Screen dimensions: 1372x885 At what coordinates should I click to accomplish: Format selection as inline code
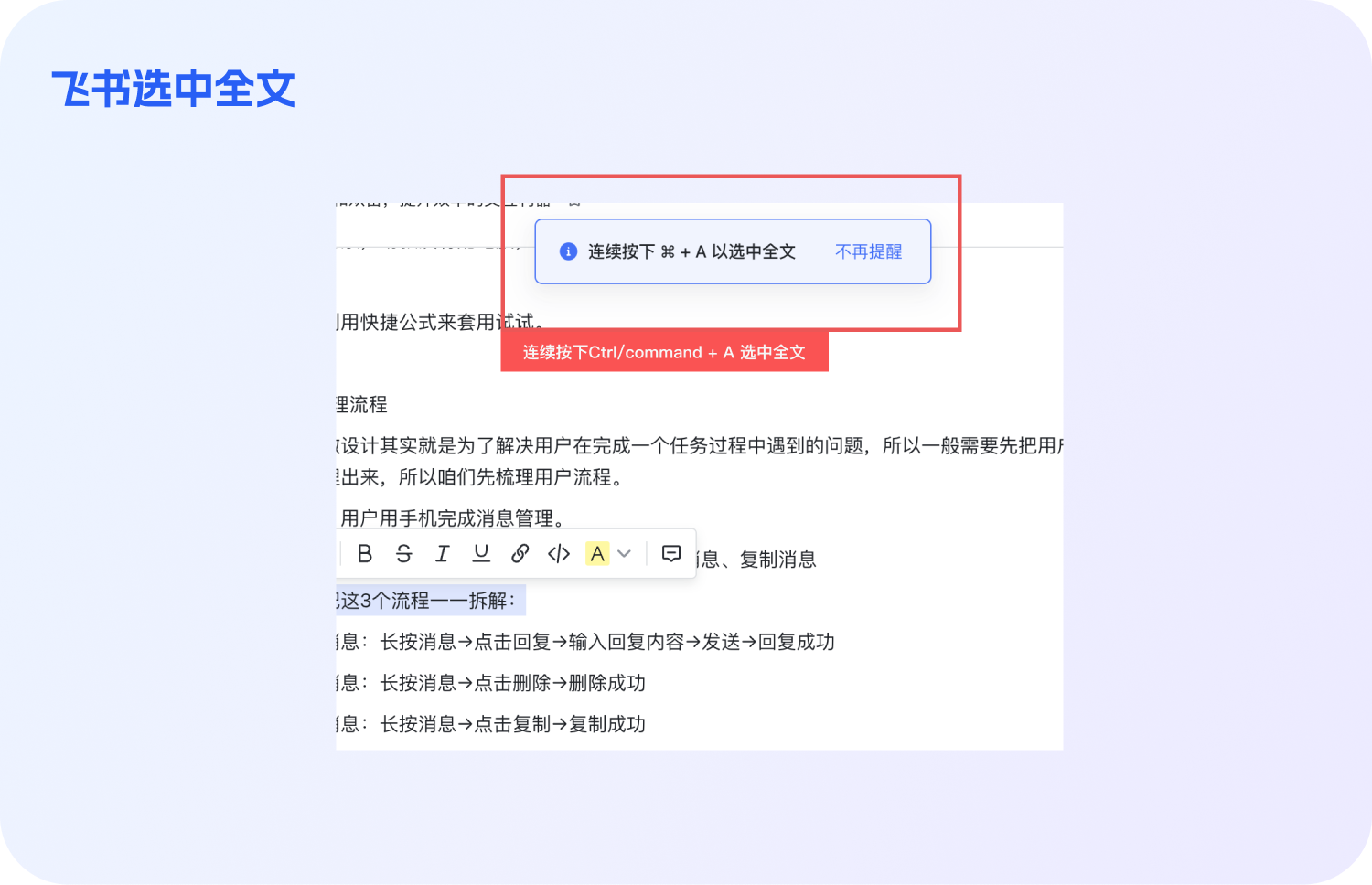[559, 553]
